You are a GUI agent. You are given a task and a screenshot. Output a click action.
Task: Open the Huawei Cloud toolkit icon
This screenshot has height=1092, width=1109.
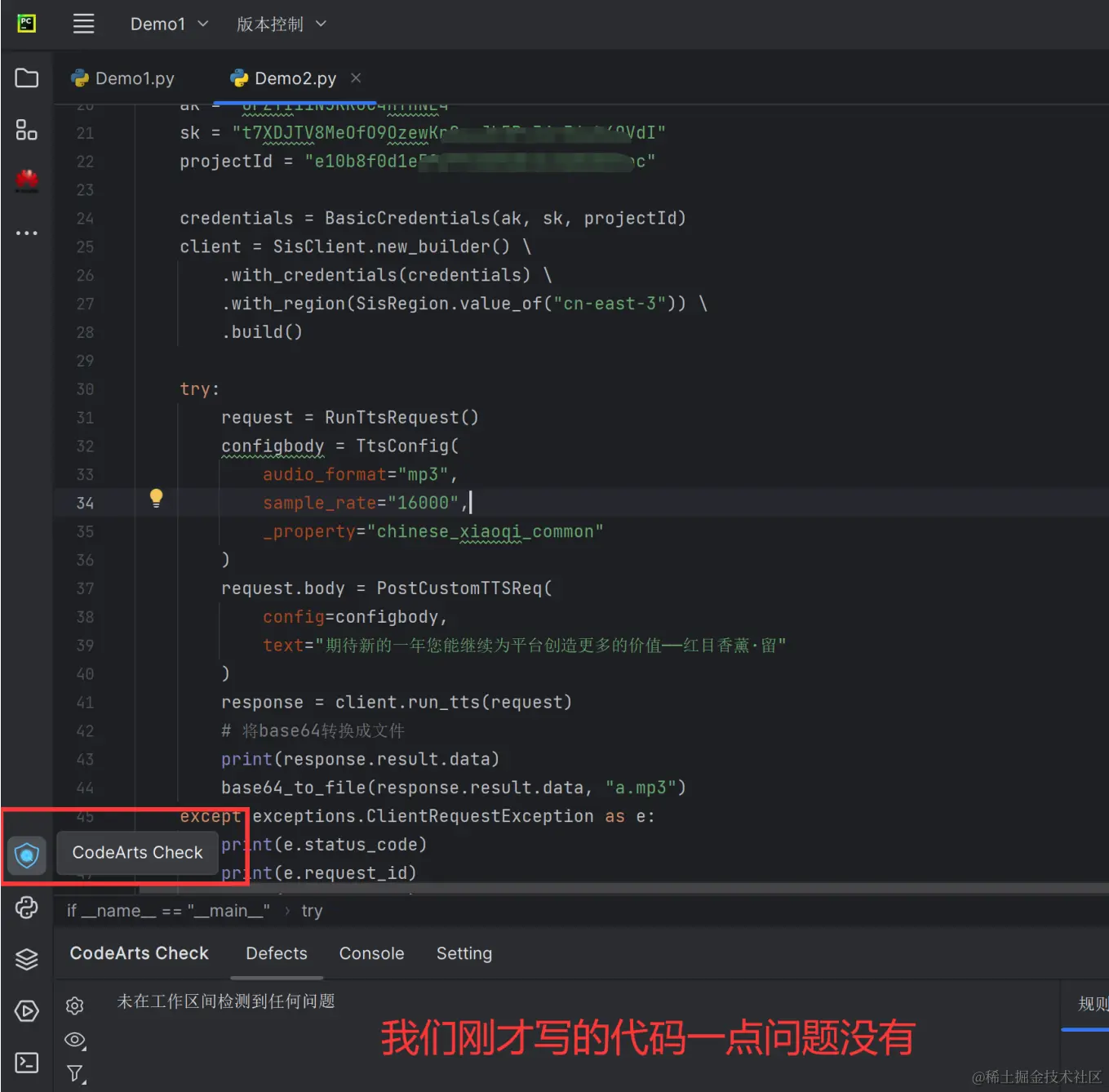27,180
